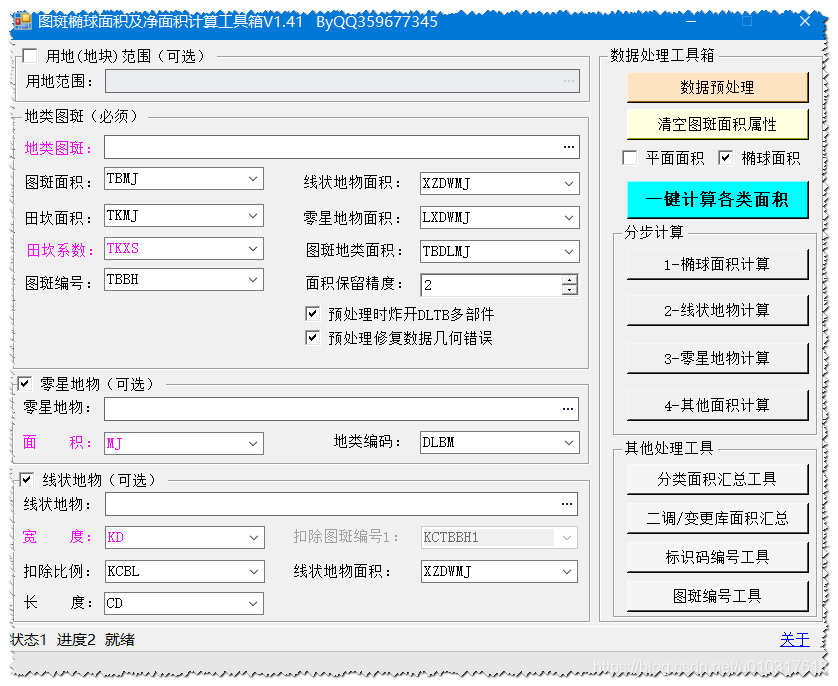Screen dimensions: 838x686
Task: Browse for 地类图斑 file with ellipsis button
Action: 569,147
